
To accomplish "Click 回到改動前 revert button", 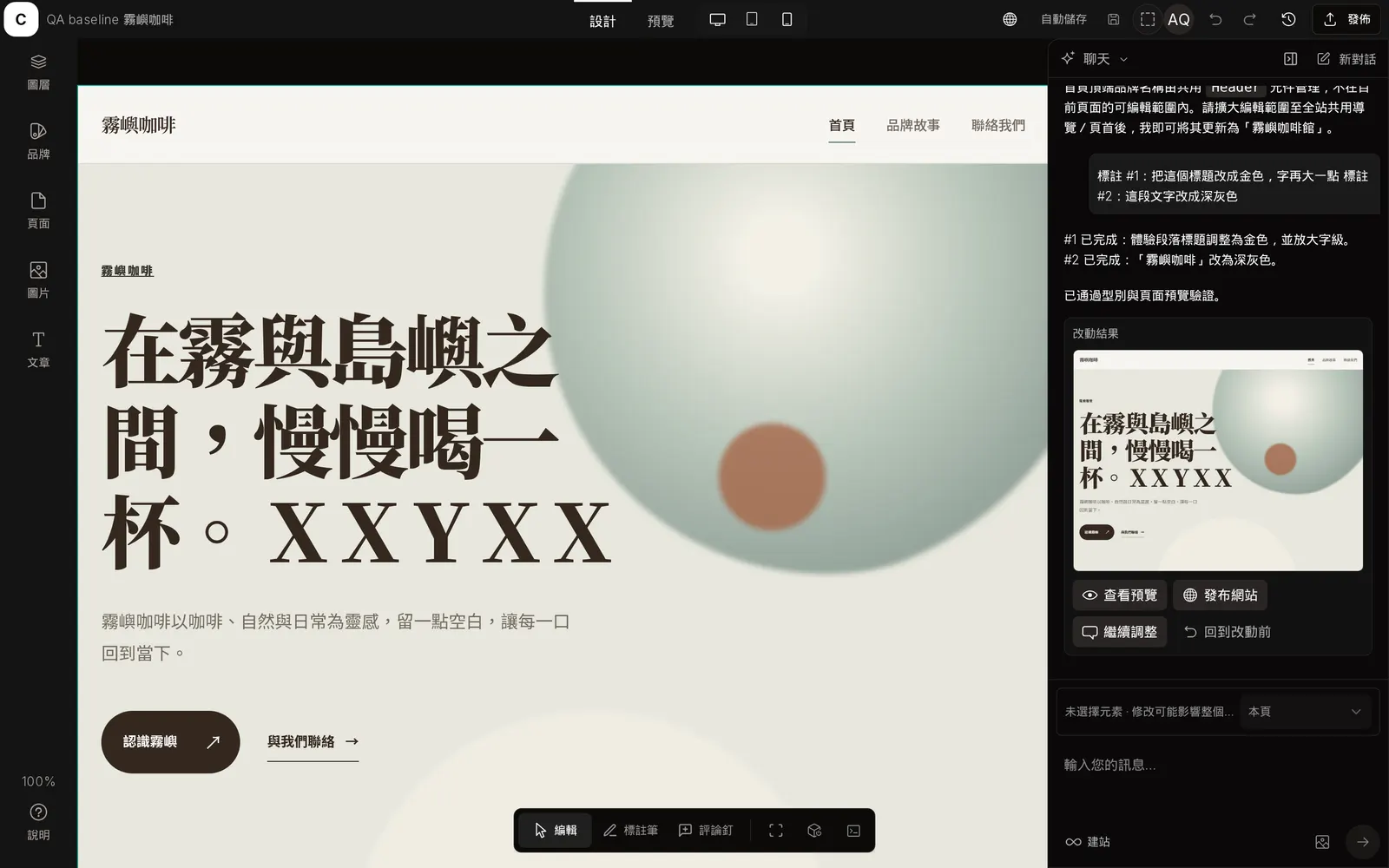I will click(x=1227, y=632).
